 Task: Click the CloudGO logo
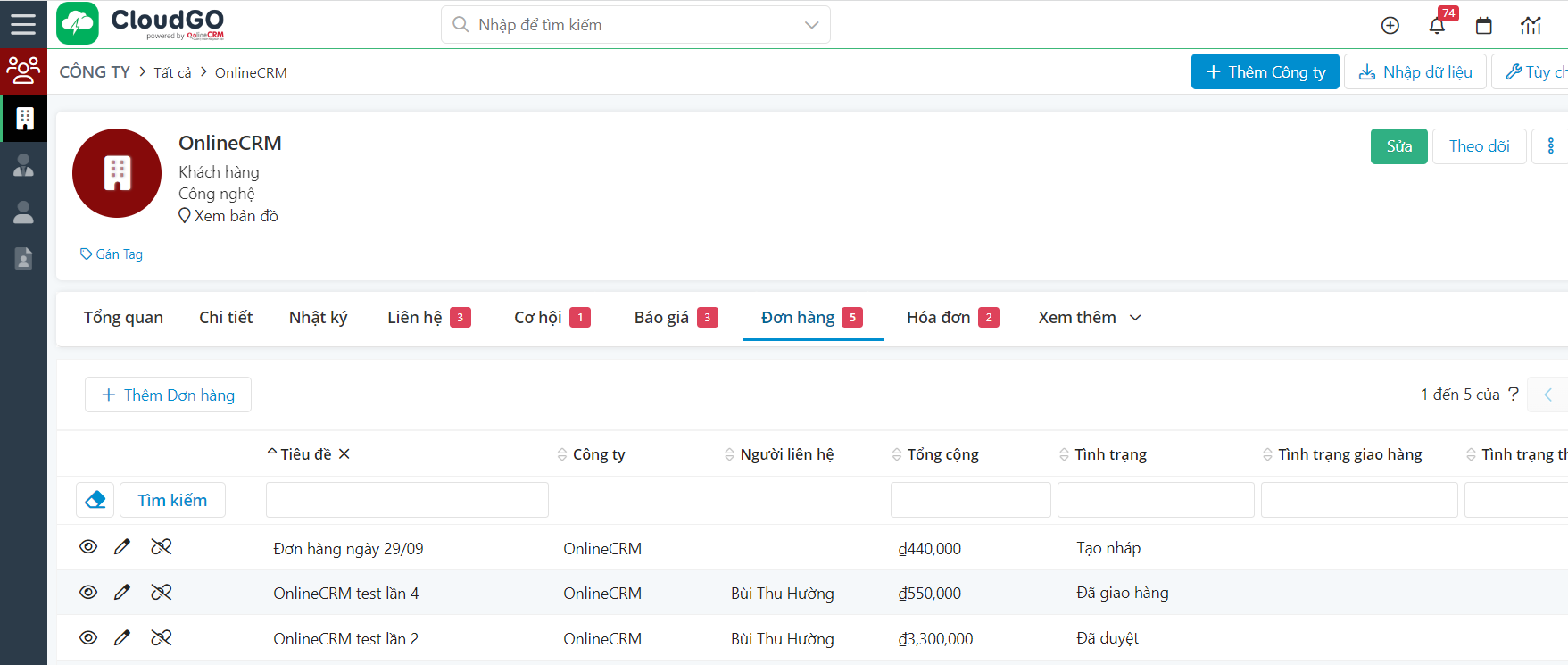tap(141, 24)
